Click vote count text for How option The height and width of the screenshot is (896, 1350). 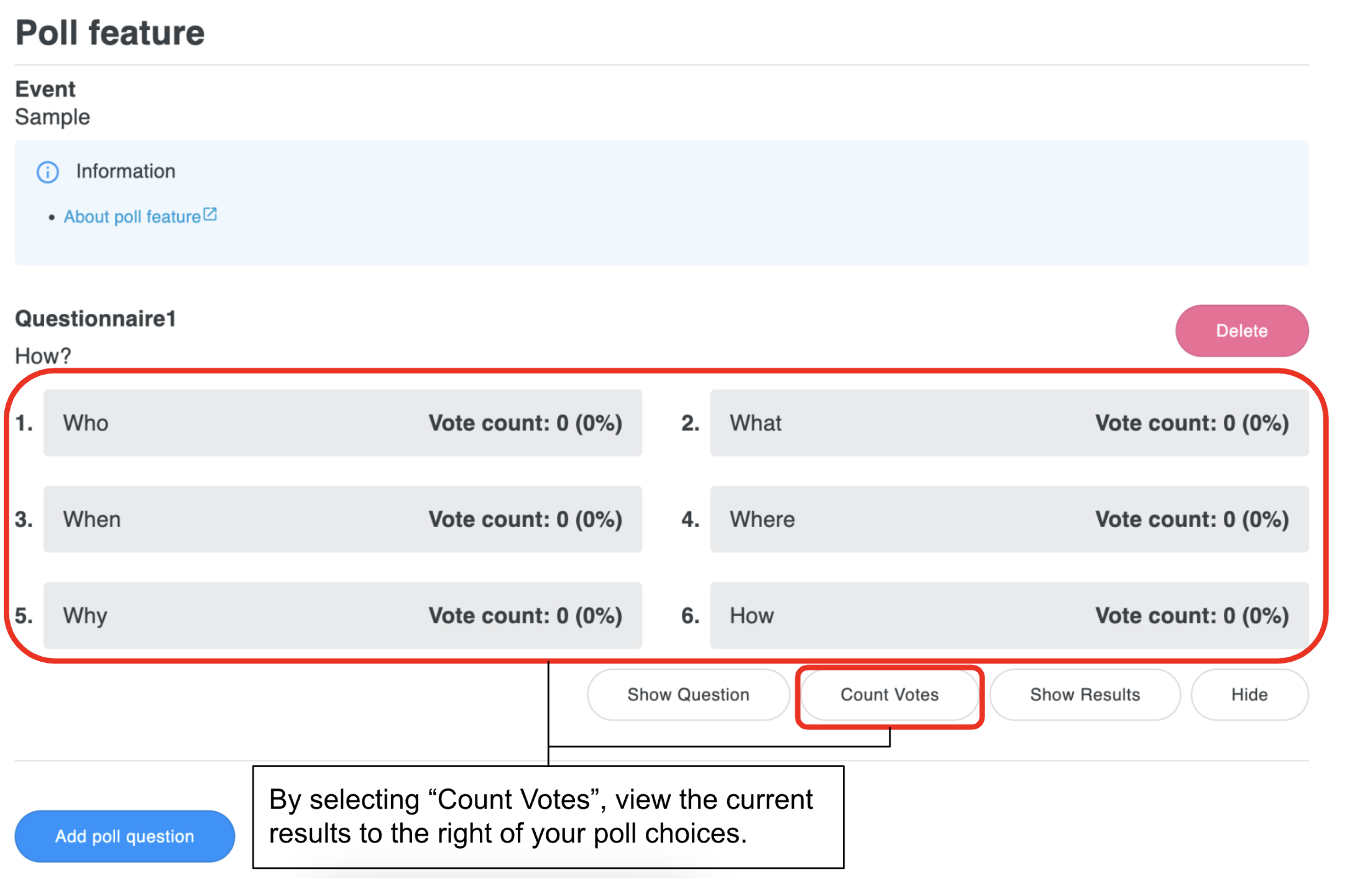[1192, 616]
